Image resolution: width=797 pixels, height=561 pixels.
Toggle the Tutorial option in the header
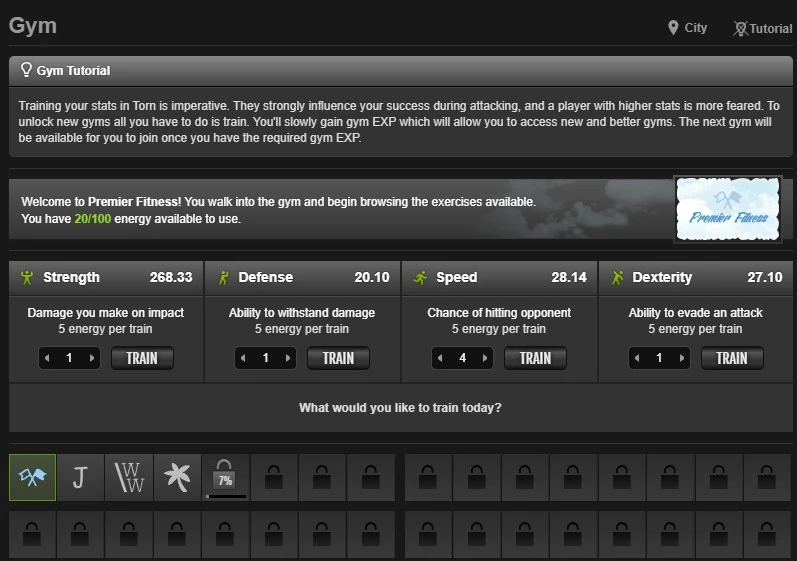[762, 28]
